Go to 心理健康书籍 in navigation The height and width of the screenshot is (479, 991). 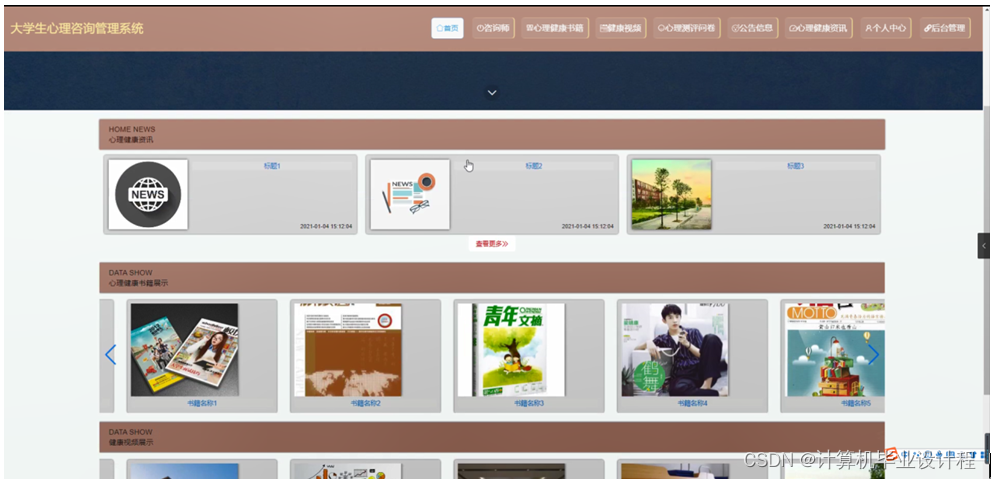point(556,28)
